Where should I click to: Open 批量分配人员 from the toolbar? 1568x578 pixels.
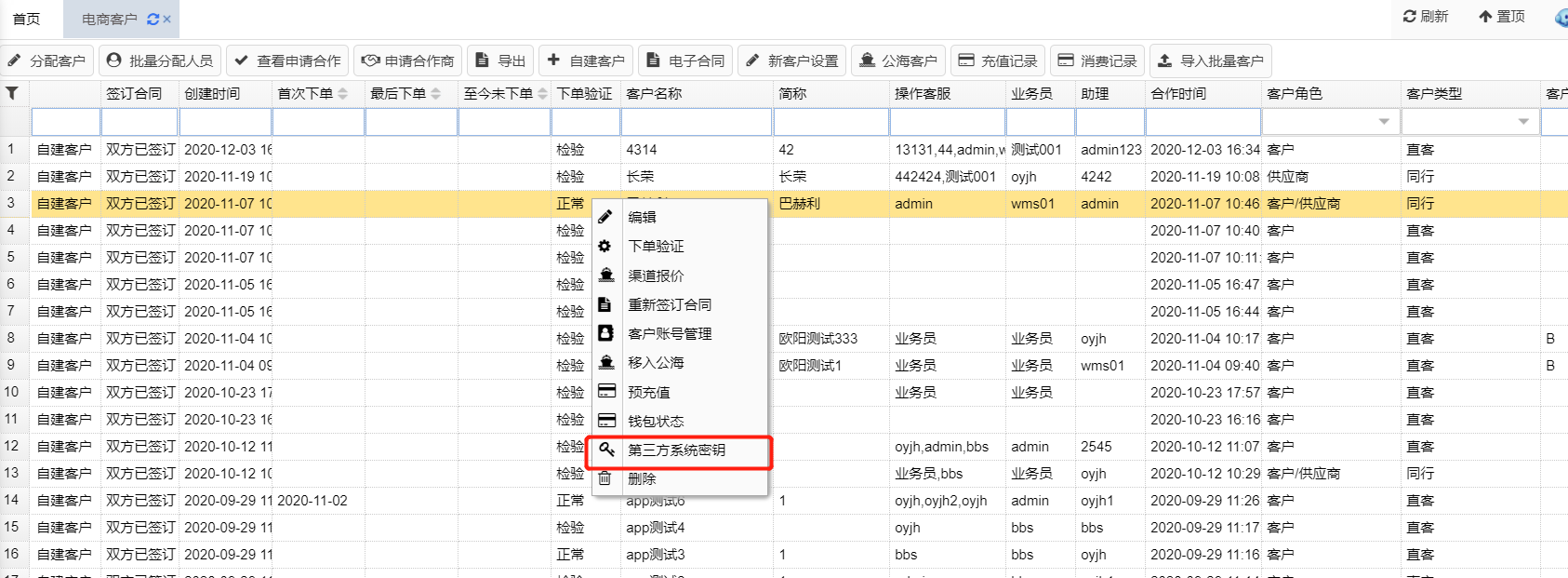[x=160, y=60]
